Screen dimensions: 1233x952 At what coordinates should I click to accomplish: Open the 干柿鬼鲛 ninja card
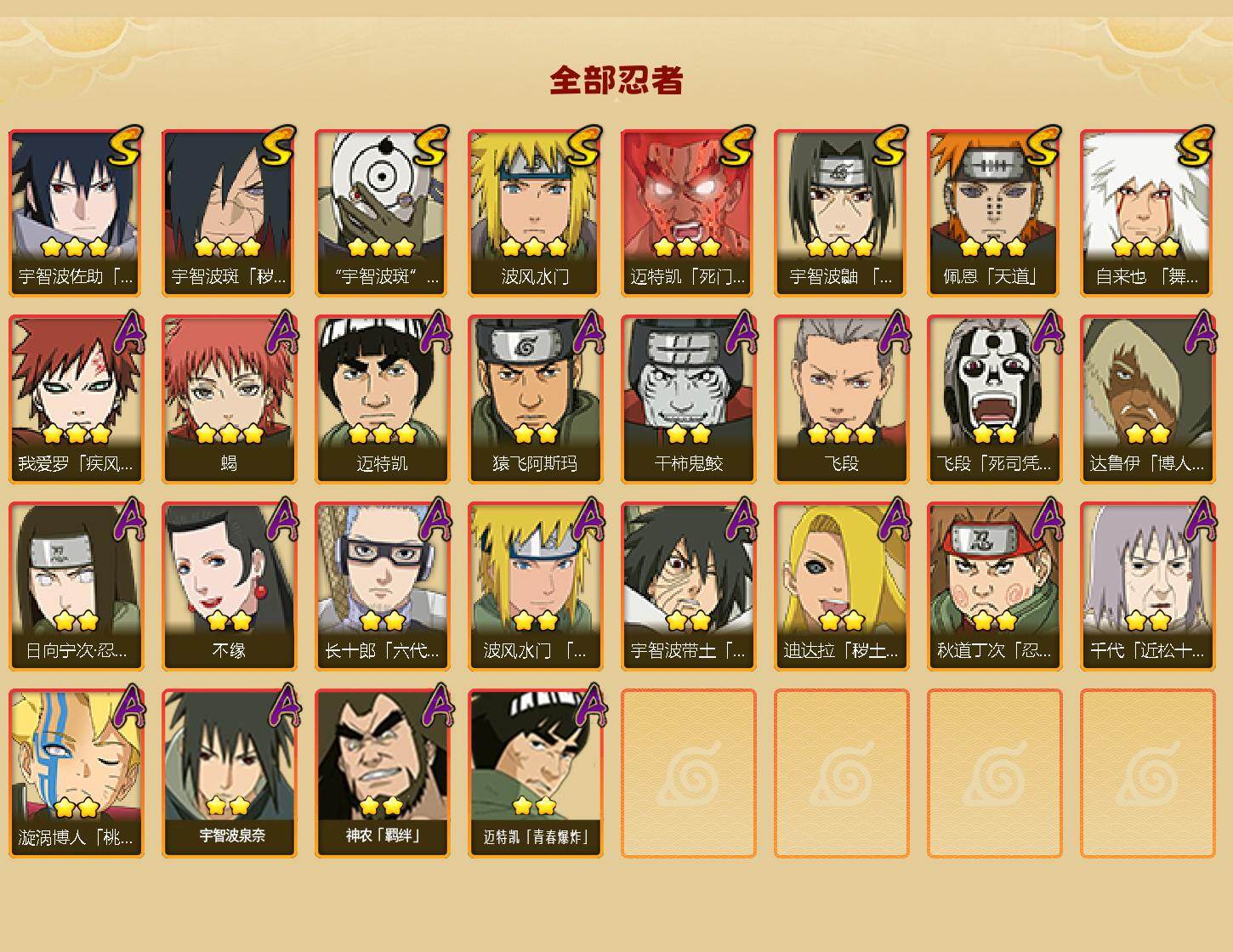[688, 399]
